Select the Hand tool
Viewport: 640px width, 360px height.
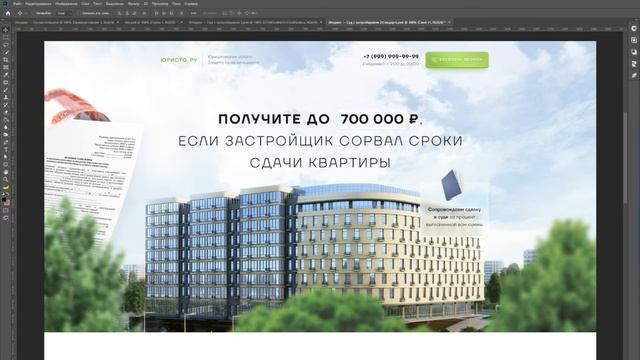6,172
